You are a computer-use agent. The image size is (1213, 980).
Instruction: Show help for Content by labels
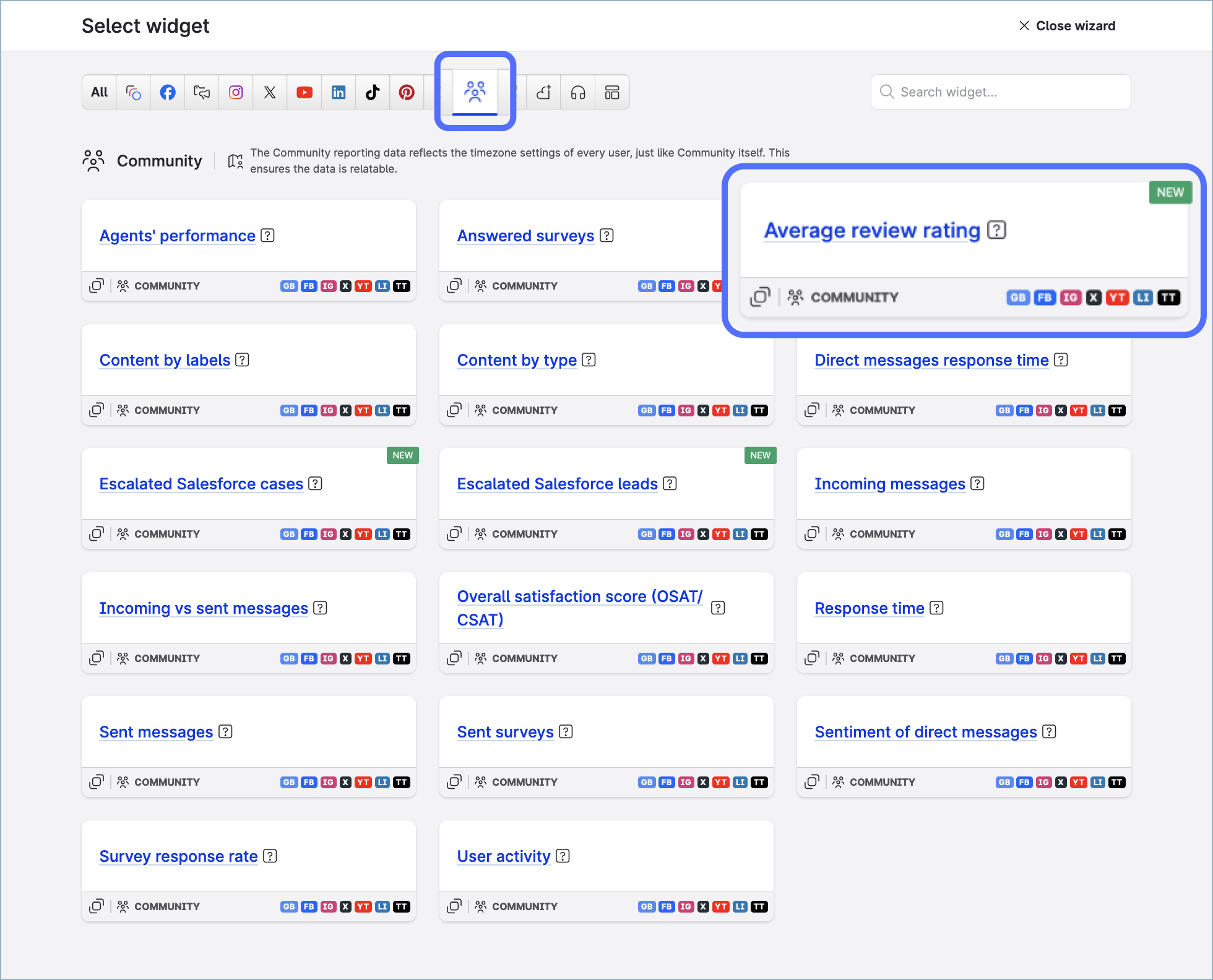[243, 359]
